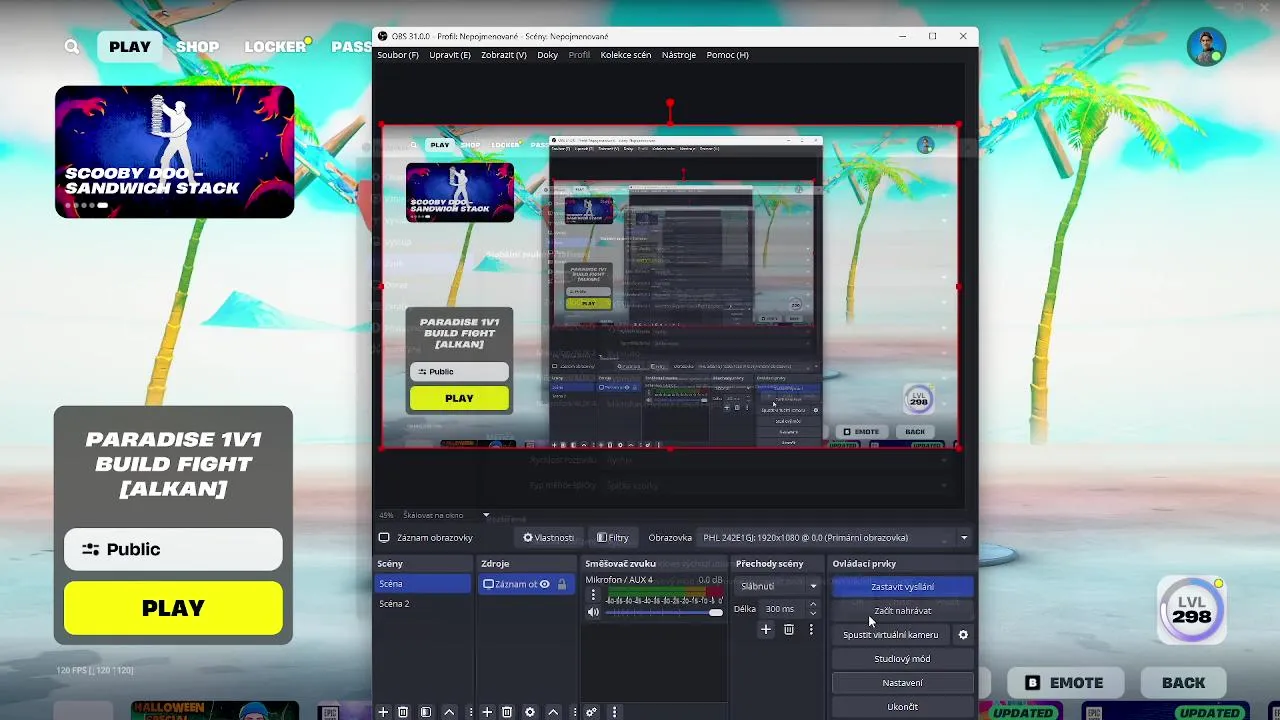Remove selected scene using Scény trash icon

(403, 712)
